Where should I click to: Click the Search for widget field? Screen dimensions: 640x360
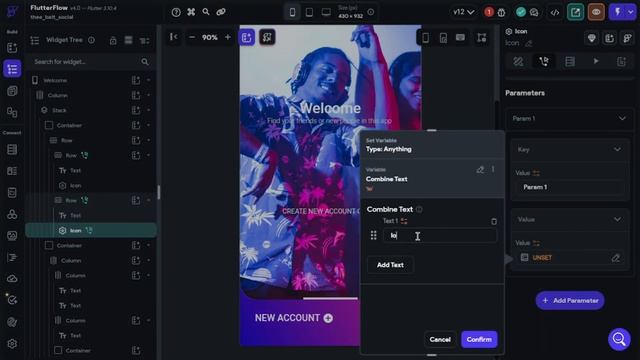91,62
